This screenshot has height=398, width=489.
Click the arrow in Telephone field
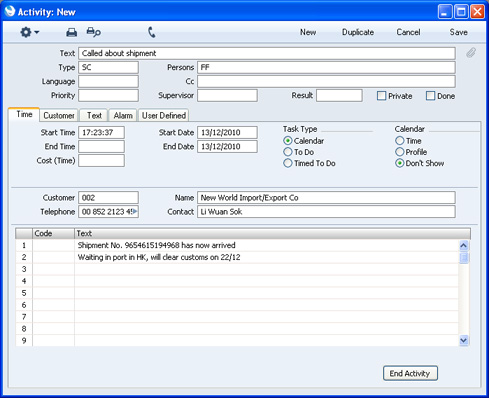(135, 212)
